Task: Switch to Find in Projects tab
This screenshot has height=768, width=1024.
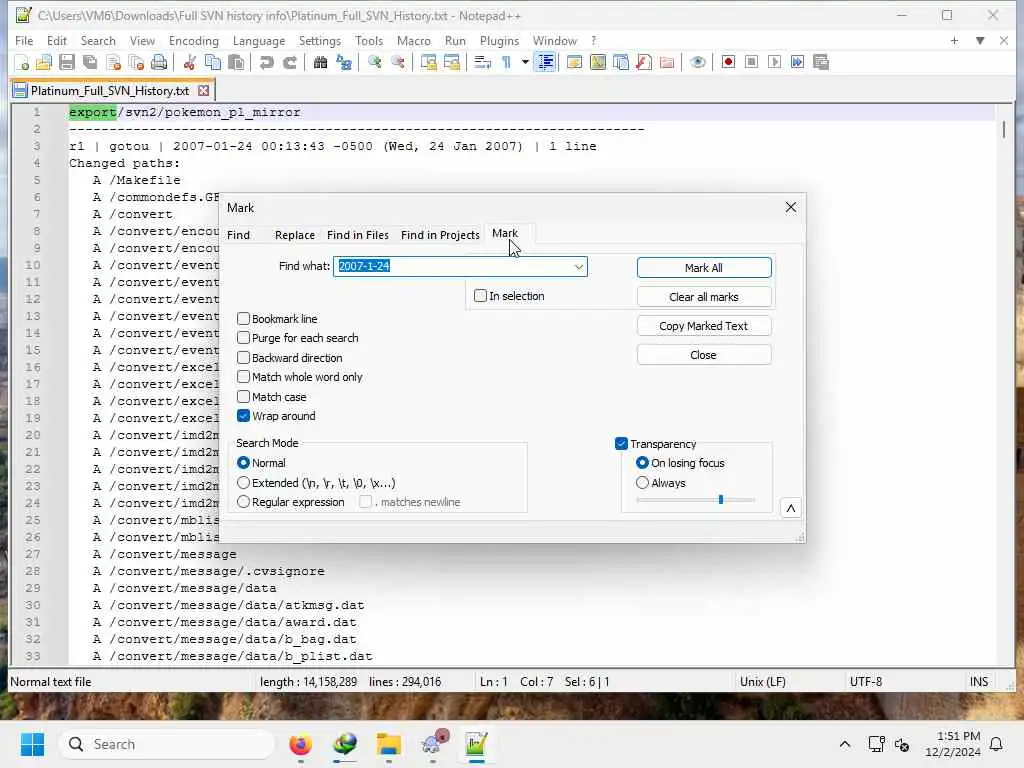Action: point(440,234)
